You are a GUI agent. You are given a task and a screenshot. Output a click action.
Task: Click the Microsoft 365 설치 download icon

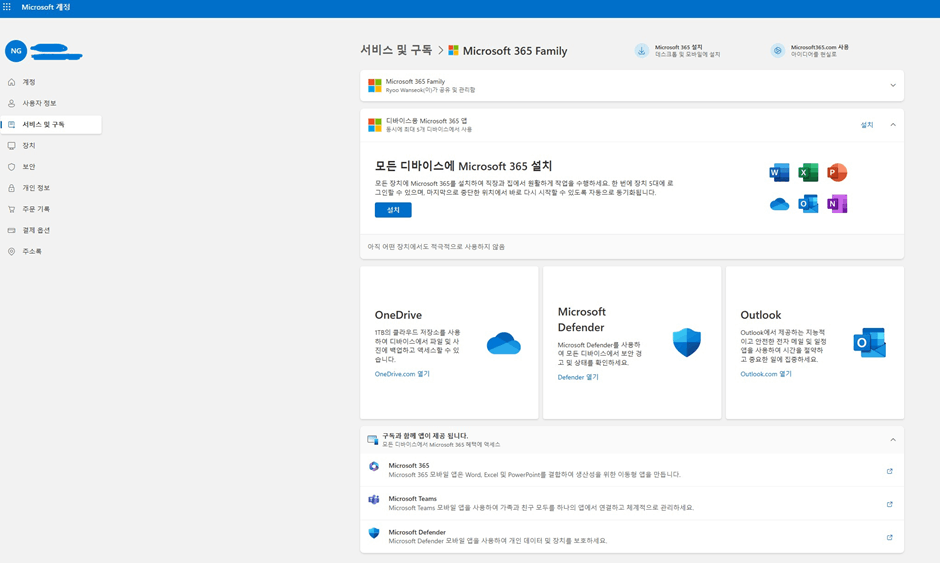pos(641,51)
